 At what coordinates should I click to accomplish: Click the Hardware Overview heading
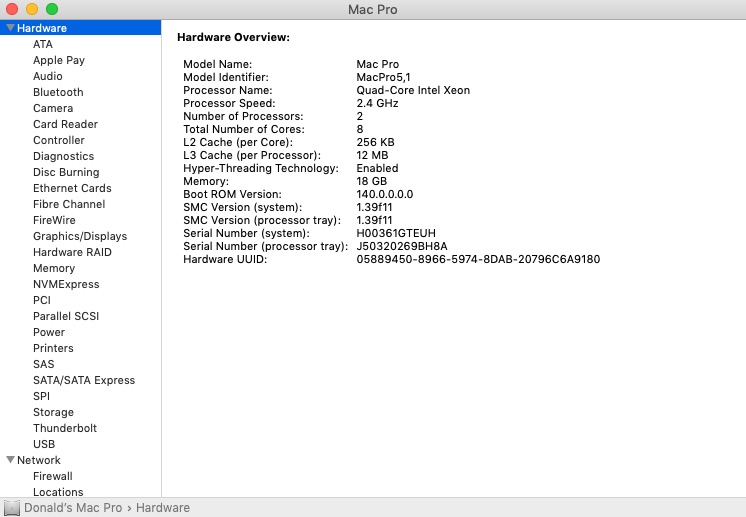click(x=234, y=37)
